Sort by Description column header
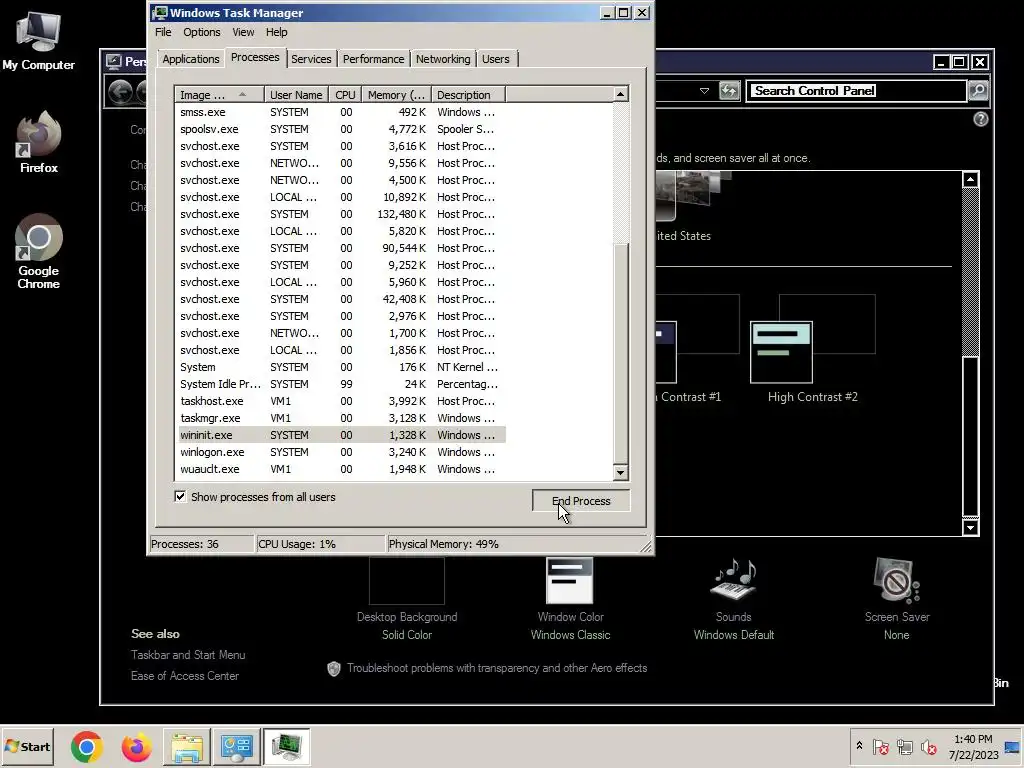Viewport: 1024px width, 768px height. 468,95
